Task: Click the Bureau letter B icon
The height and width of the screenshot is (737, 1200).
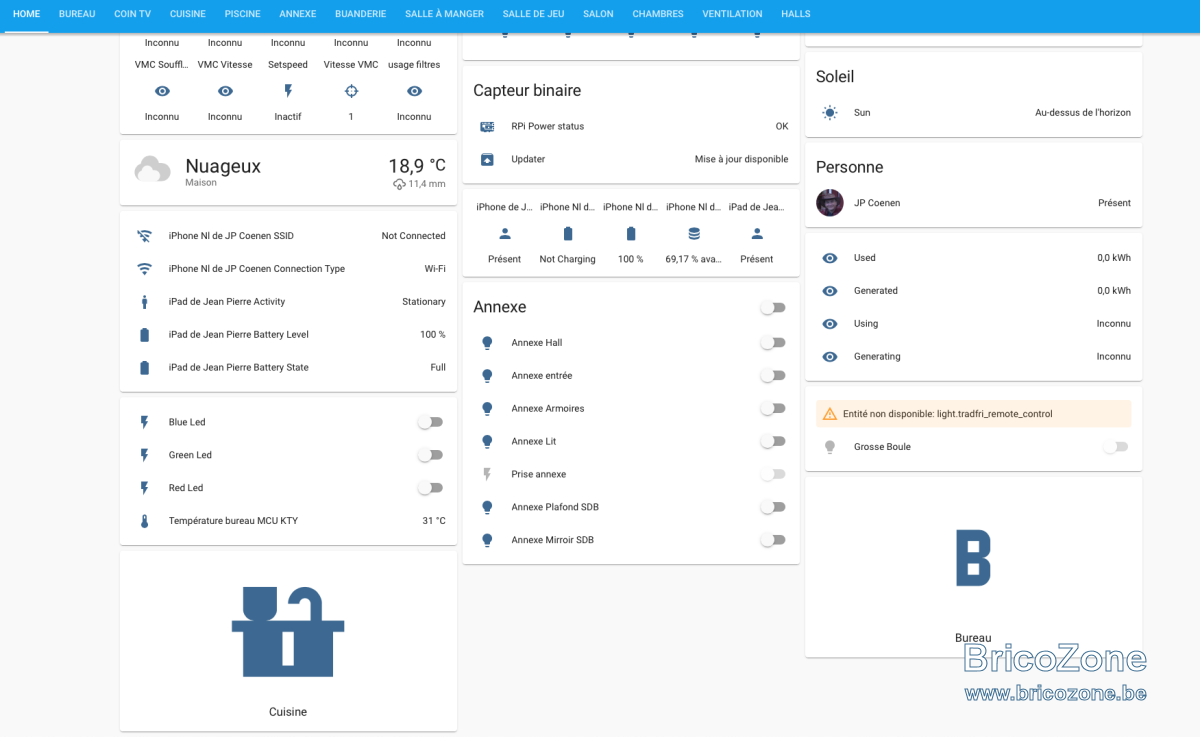Action: tap(973, 558)
